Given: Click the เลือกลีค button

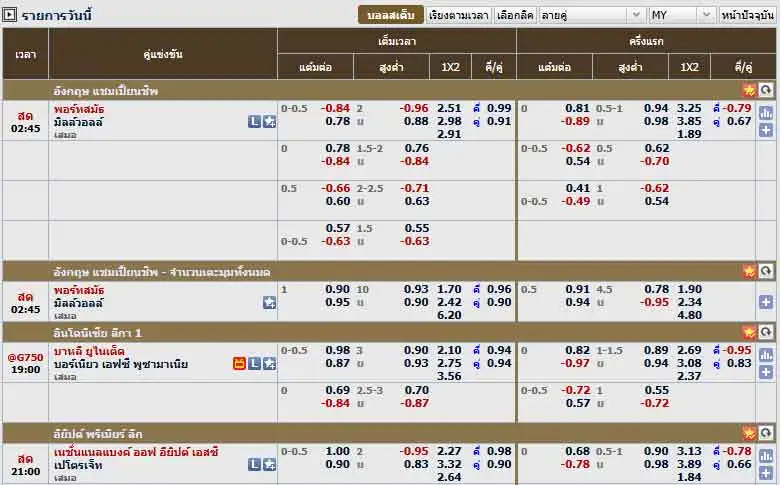Looking at the screenshot, I should click(515, 15).
